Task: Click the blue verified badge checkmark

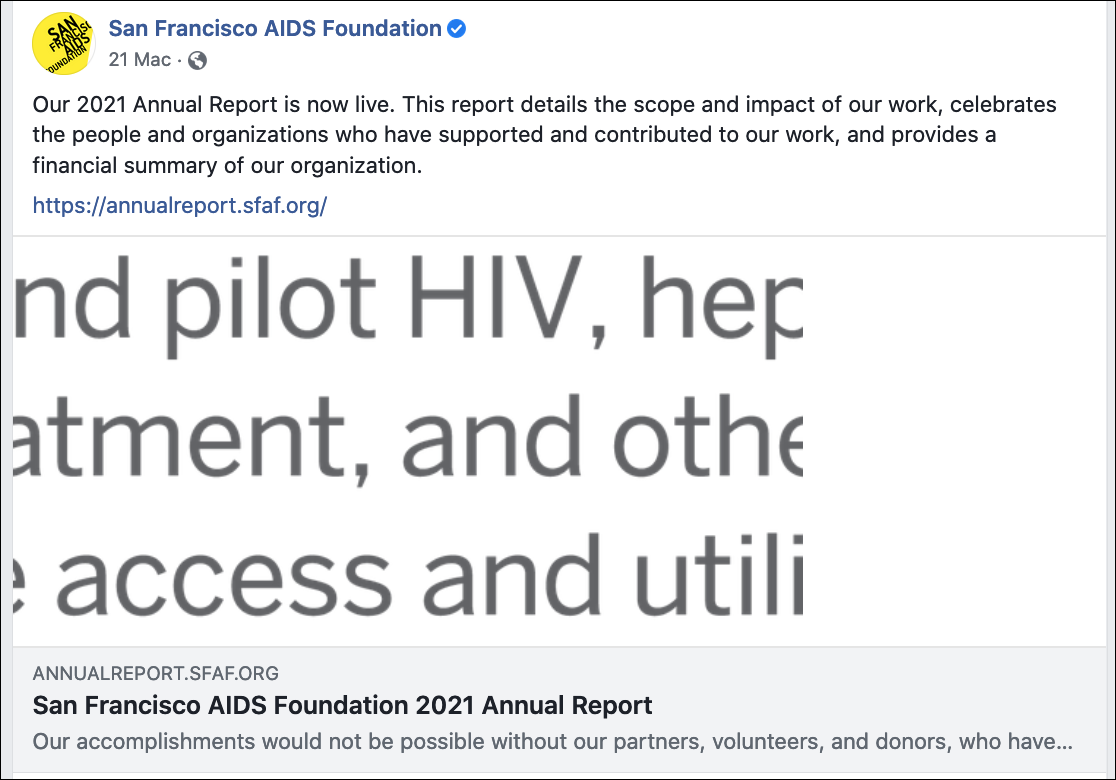Action: (x=456, y=28)
